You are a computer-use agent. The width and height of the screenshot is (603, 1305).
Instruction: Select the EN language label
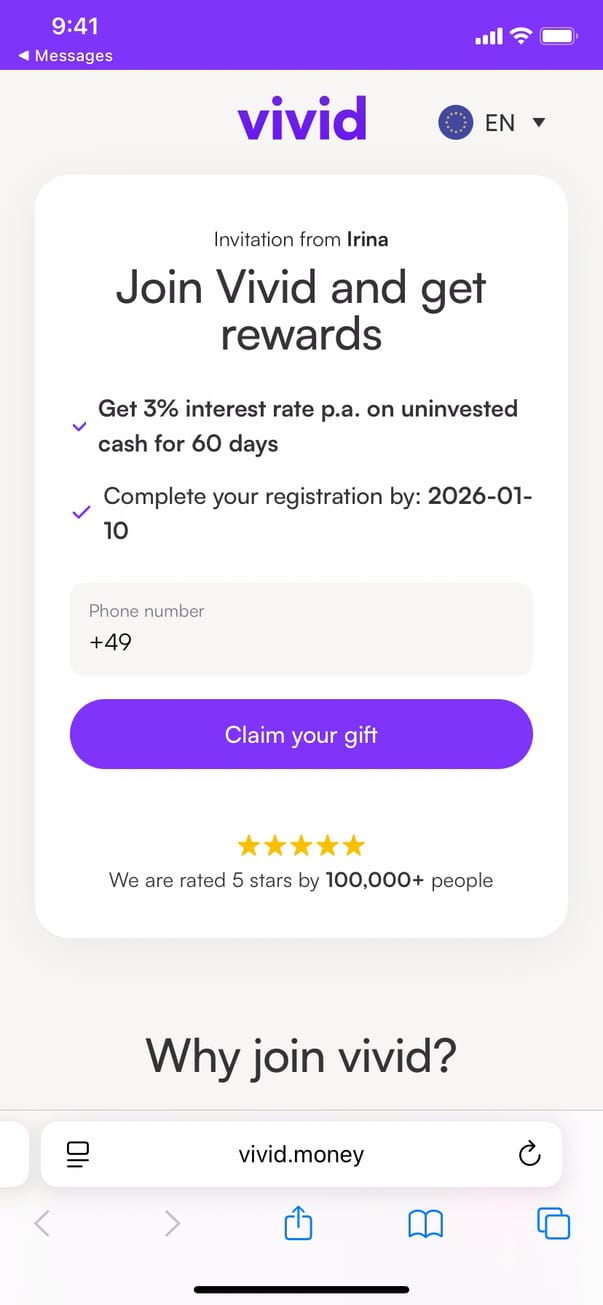pos(499,123)
